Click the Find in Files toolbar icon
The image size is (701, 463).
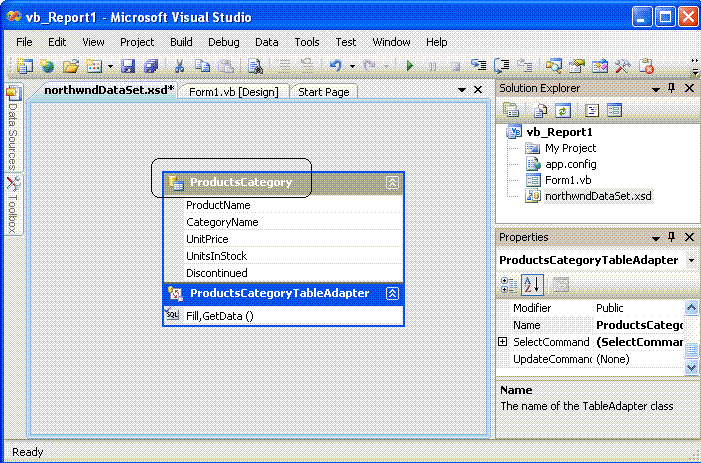pyautogui.click(x=255, y=66)
